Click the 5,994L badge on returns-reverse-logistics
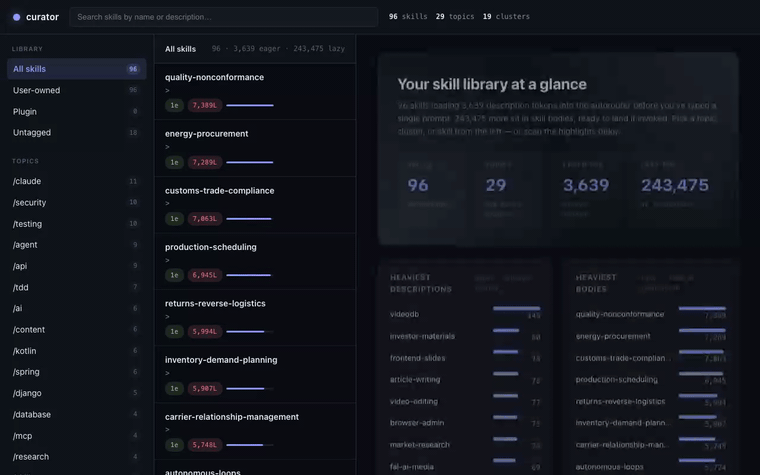Image resolution: width=760 pixels, height=475 pixels. 205,332
